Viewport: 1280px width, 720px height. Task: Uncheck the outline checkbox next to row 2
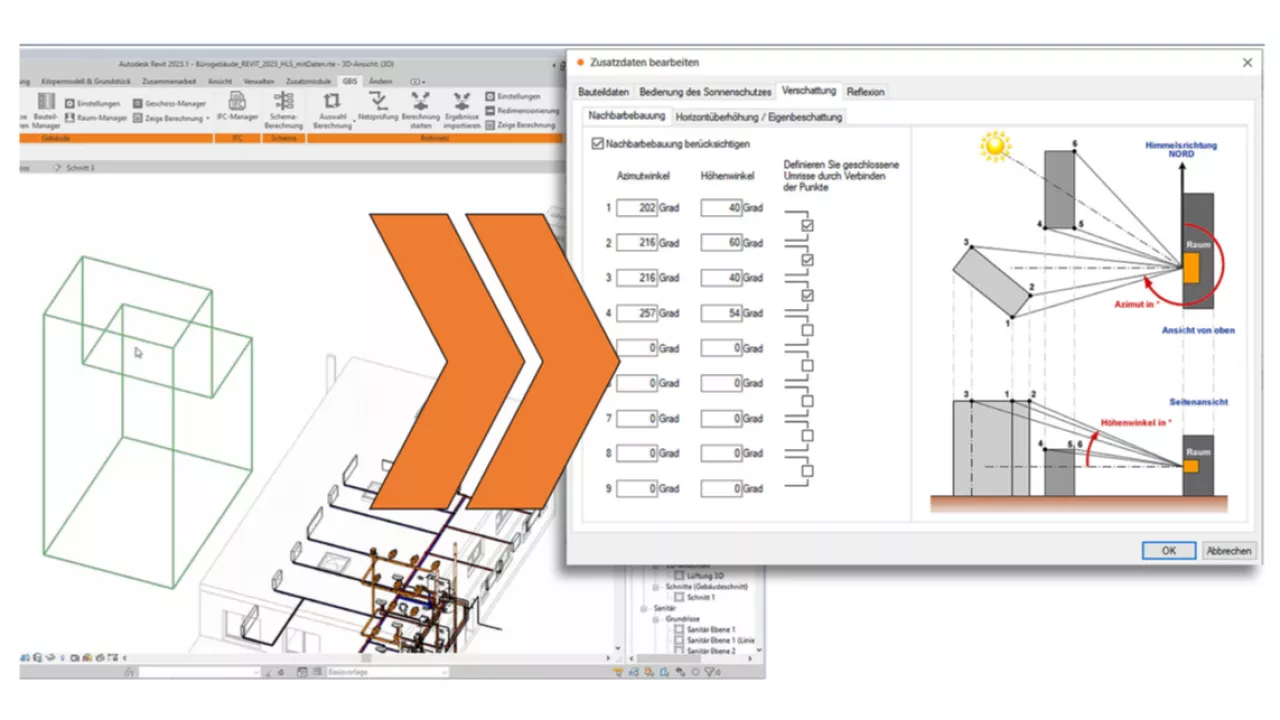coord(807,260)
